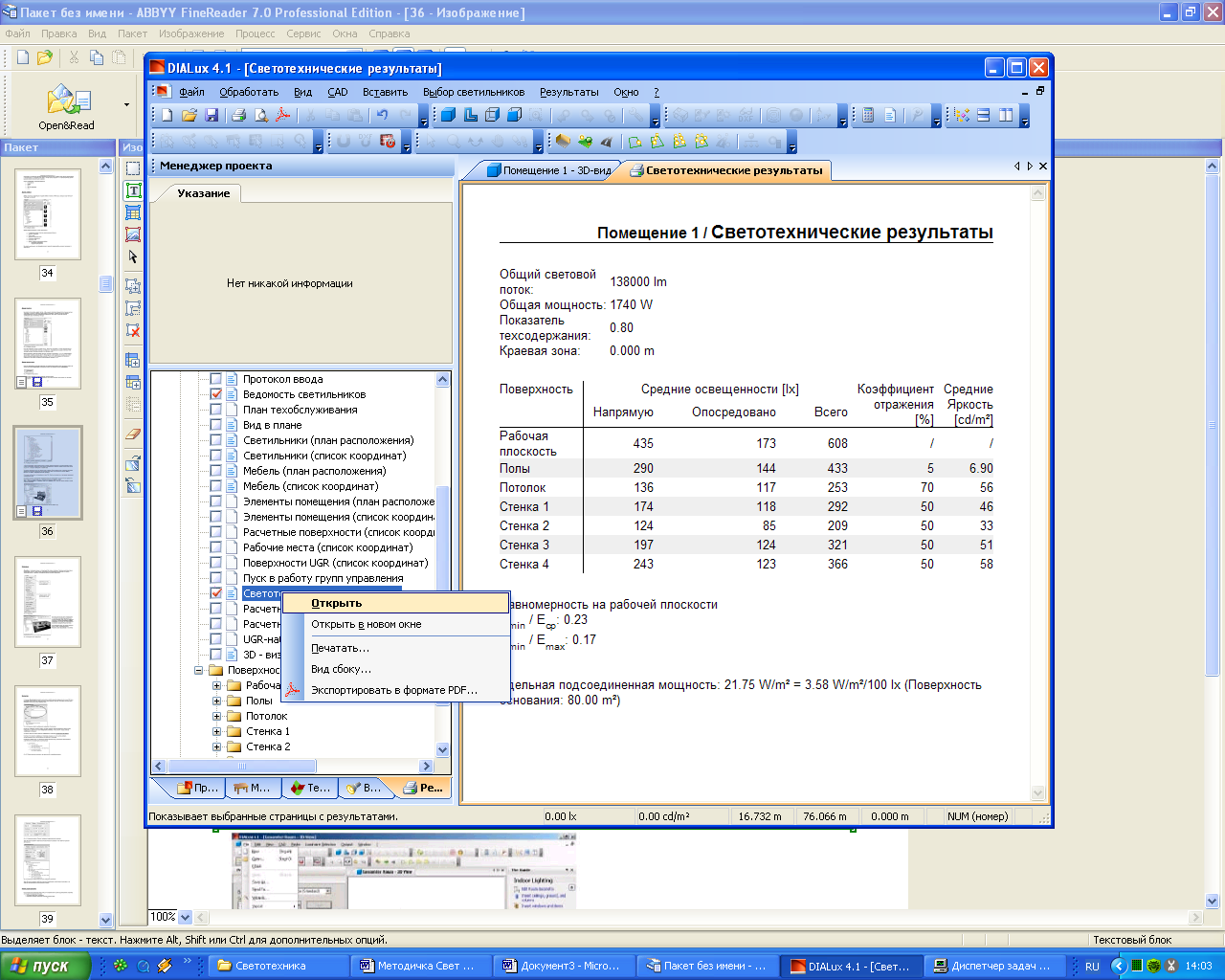Switch to Помещение 1 - 3D-вид tab

(548, 170)
